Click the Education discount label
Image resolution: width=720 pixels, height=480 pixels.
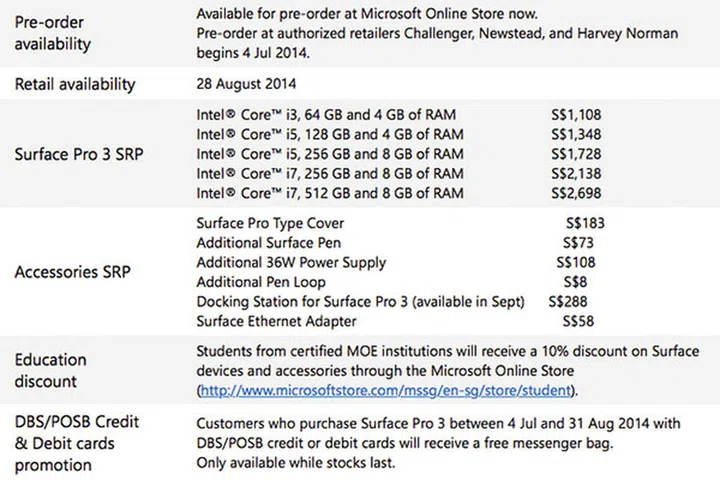tap(51, 370)
